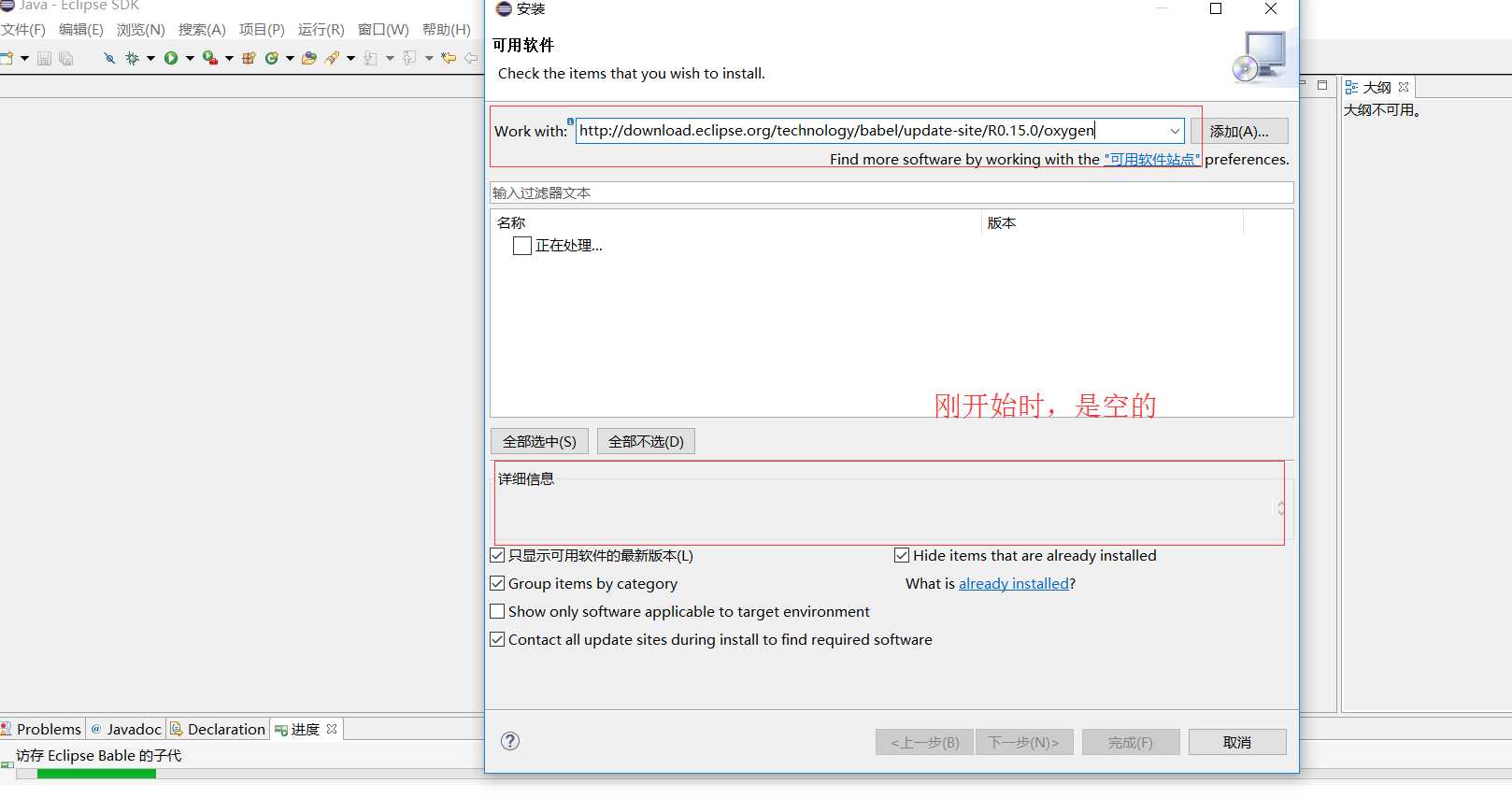
Task: Click the Maximize editor area icon
Action: (x=1322, y=85)
